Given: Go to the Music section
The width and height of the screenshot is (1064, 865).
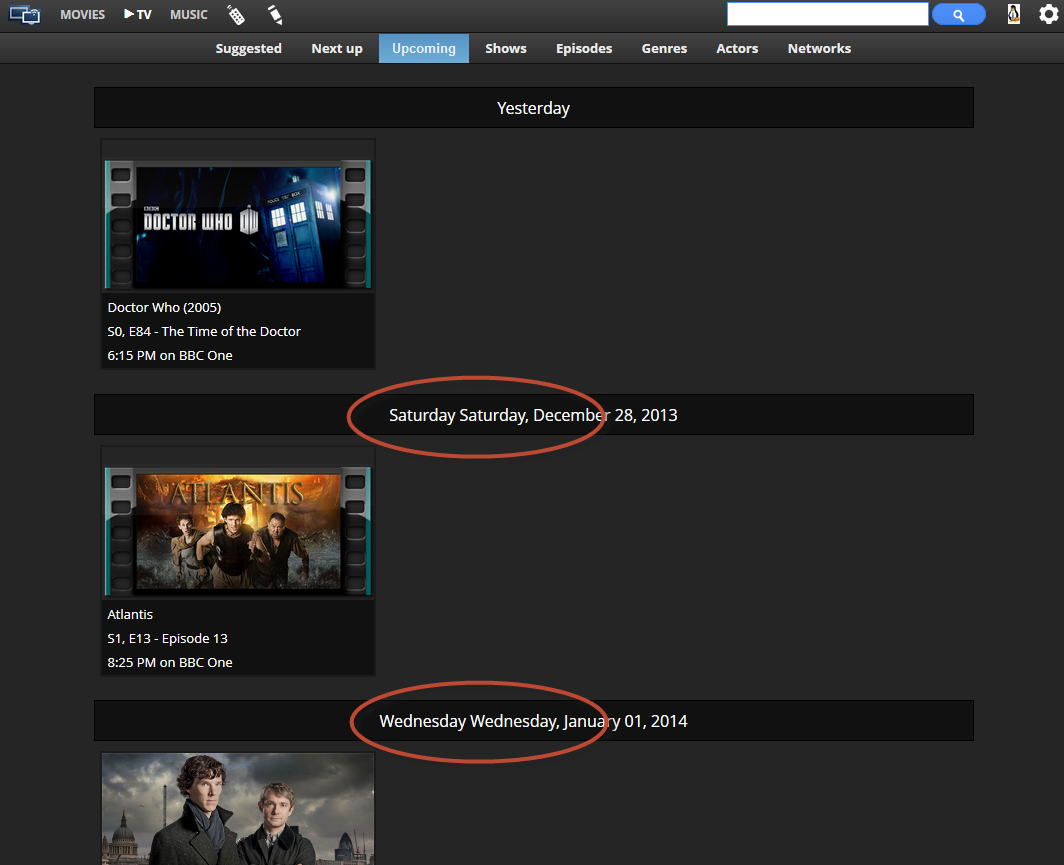Looking at the screenshot, I should (x=189, y=15).
